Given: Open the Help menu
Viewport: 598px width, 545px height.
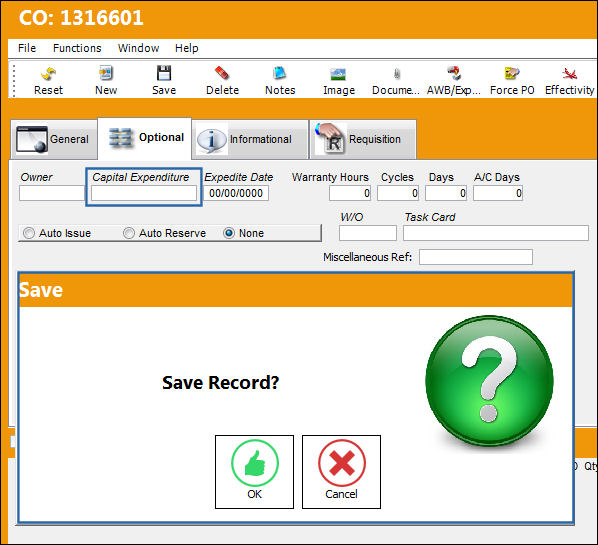Looking at the screenshot, I should pos(186,48).
